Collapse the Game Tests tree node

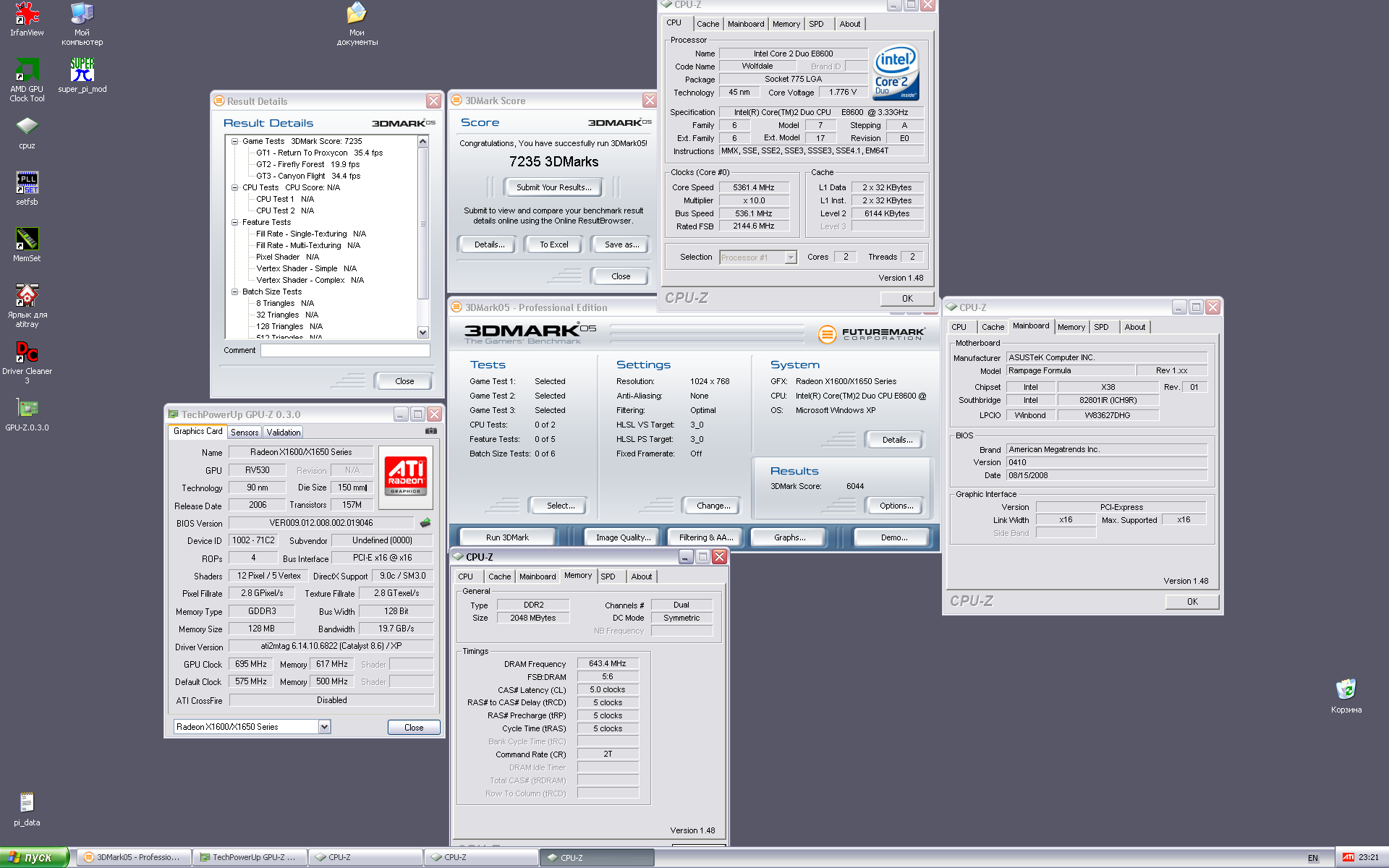point(234,141)
